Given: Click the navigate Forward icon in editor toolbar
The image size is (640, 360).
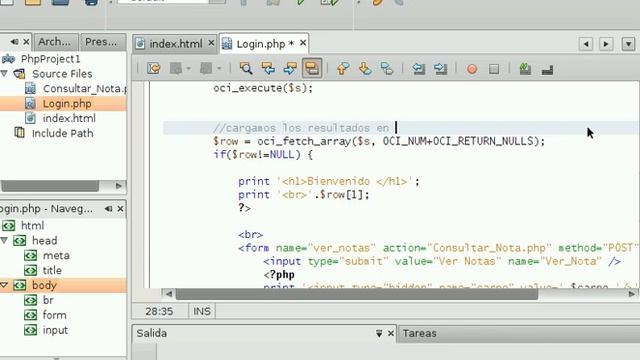Looking at the screenshot, I should 205,69.
